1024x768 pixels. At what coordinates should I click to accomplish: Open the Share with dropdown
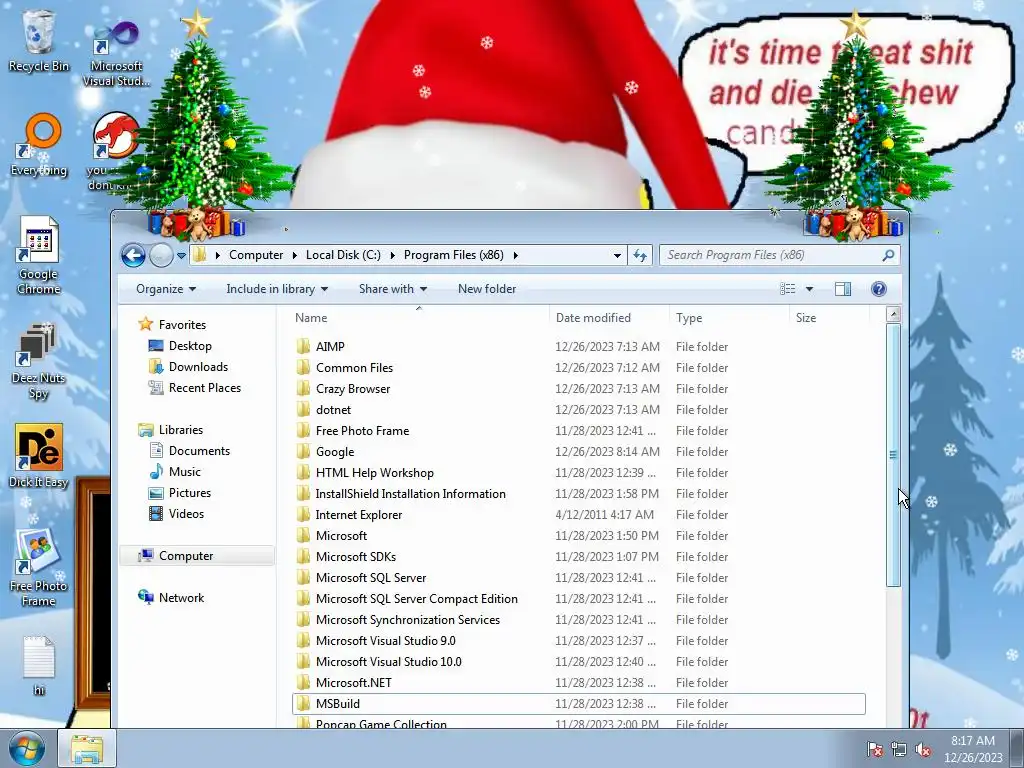(x=392, y=289)
